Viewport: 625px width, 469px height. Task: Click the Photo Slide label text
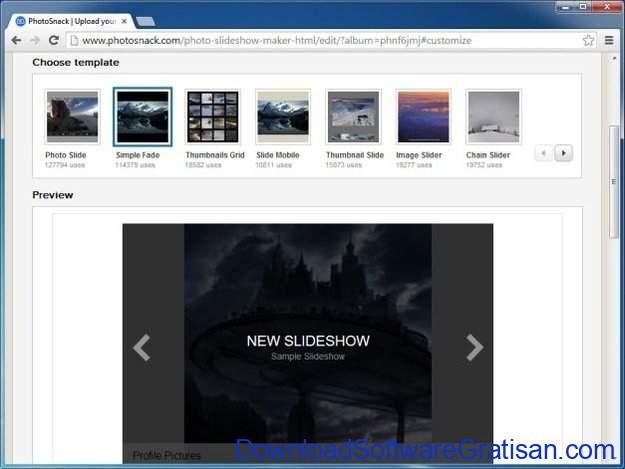tap(66, 155)
